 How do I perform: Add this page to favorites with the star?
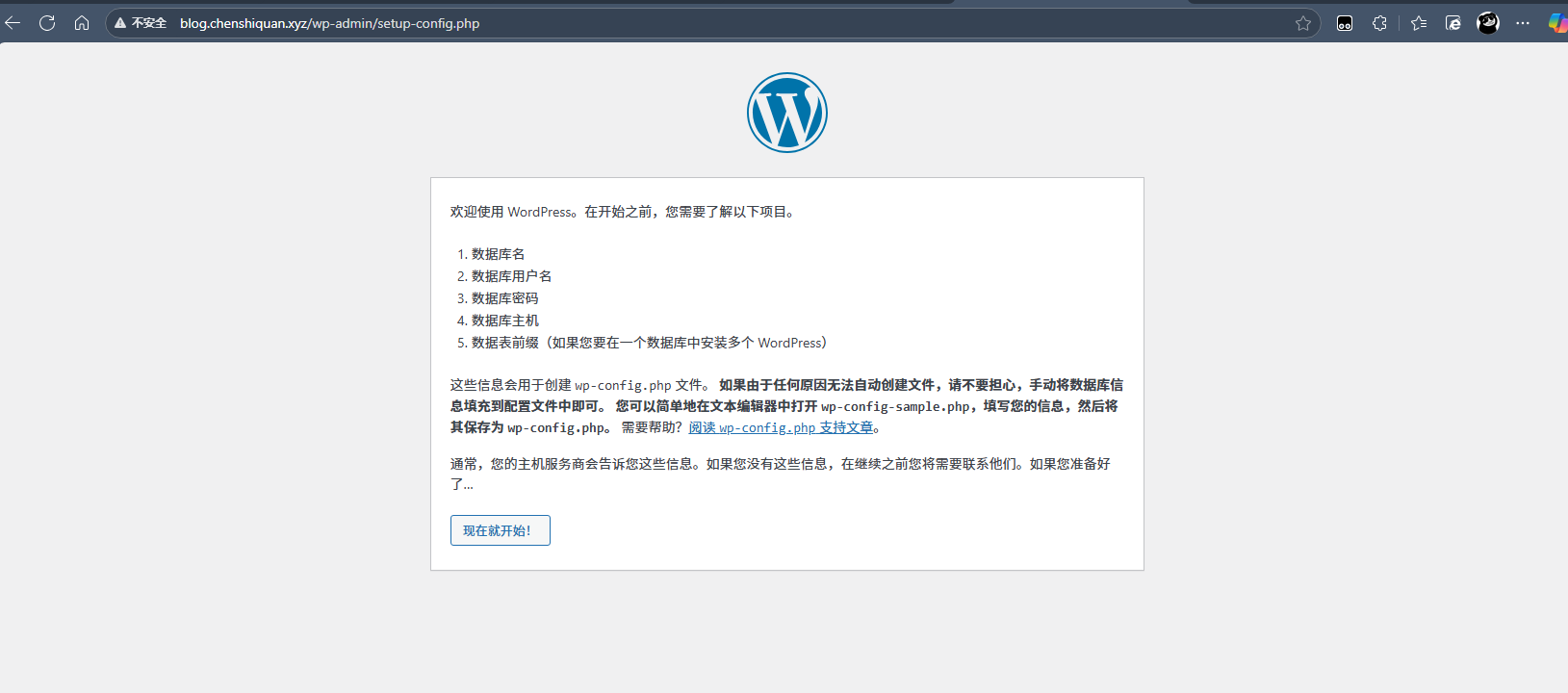point(1303,23)
